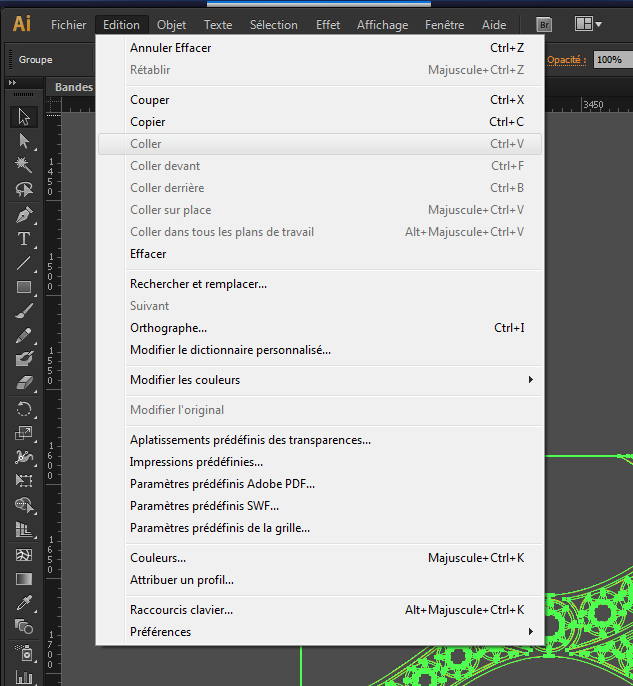Open the Aide menu
633x686 pixels.
(x=494, y=25)
